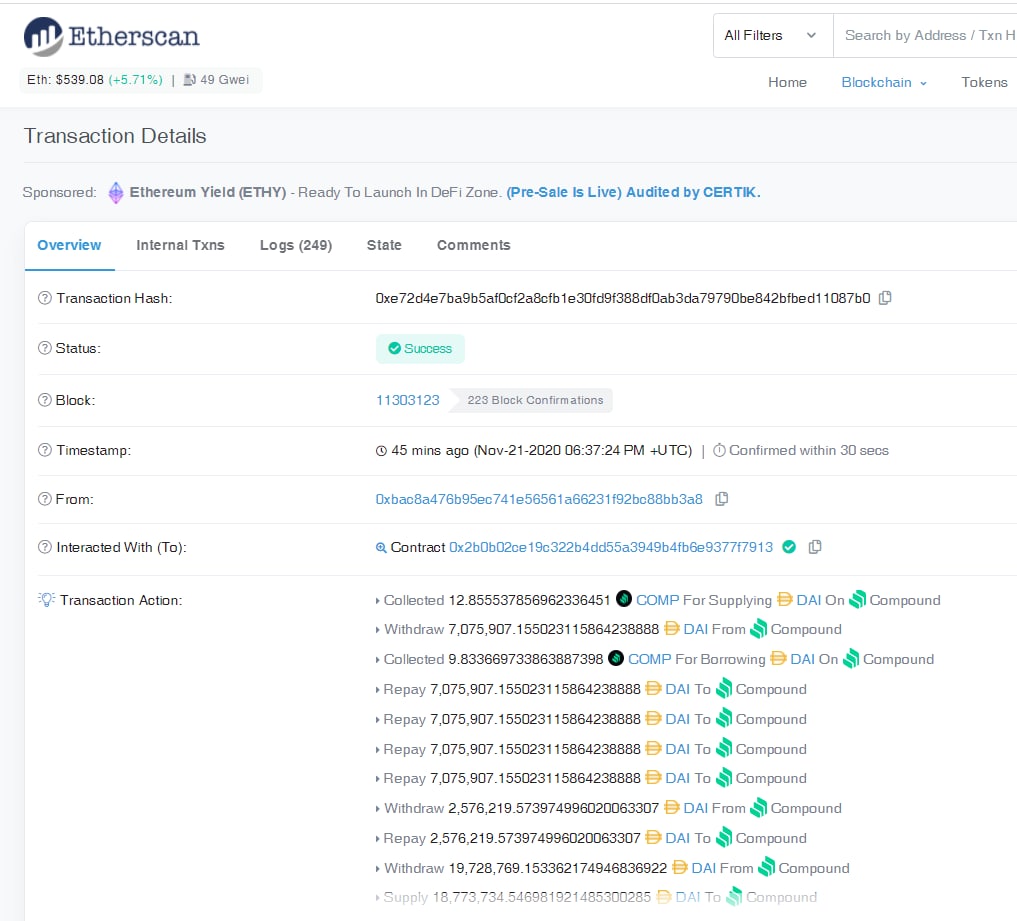This screenshot has width=1017, height=921.
Task: Open the Logs (249) tab
Action: click(296, 245)
